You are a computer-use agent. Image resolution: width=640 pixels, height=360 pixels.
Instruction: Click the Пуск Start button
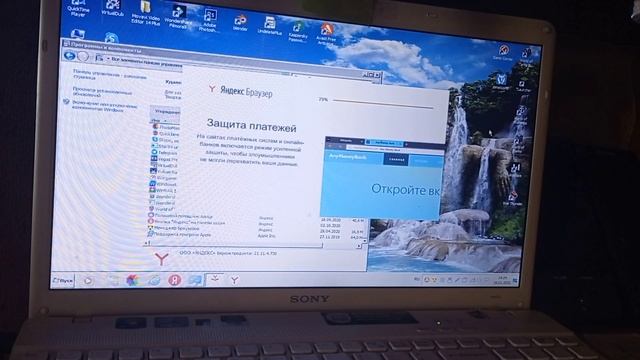click(63, 281)
